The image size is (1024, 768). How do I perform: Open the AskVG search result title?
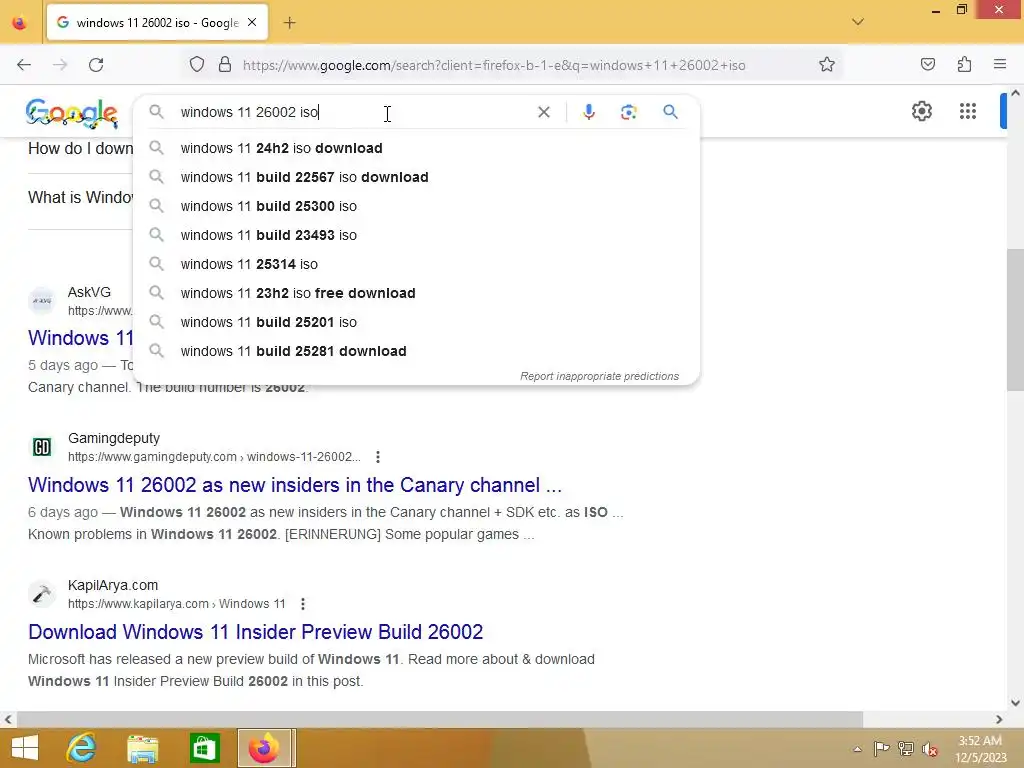[x=80, y=338]
